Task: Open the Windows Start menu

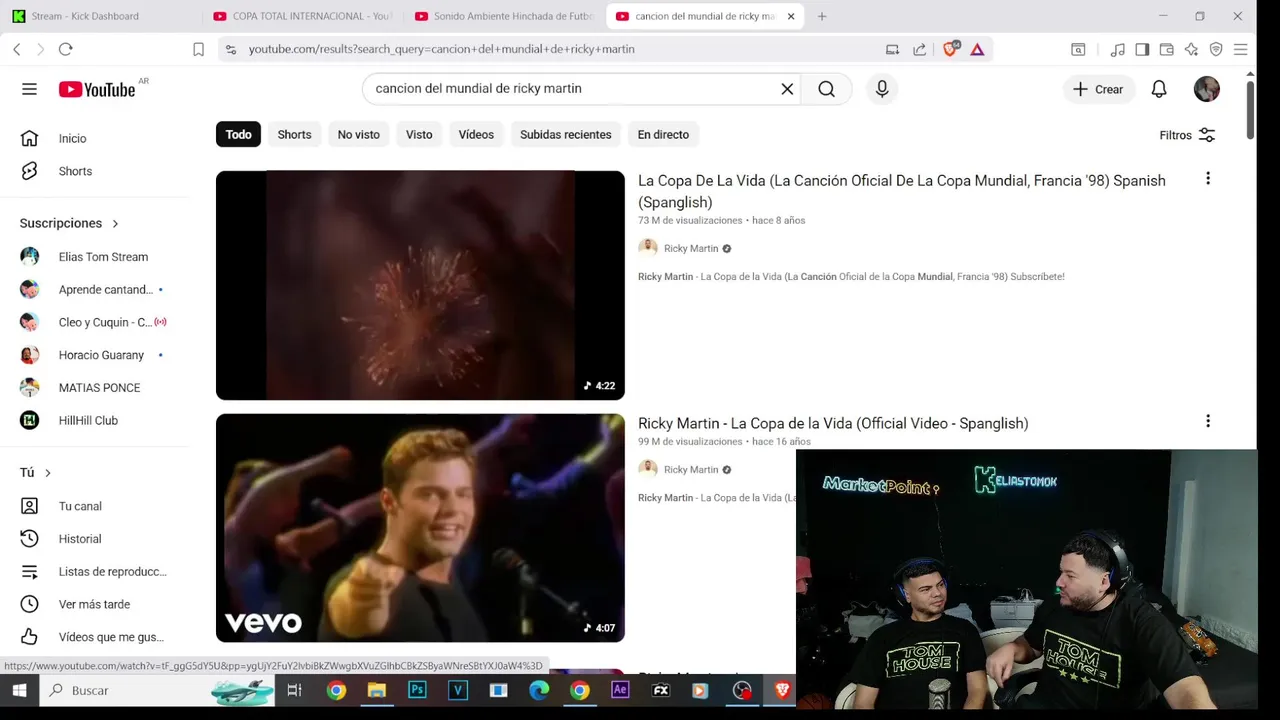Action: (x=19, y=690)
